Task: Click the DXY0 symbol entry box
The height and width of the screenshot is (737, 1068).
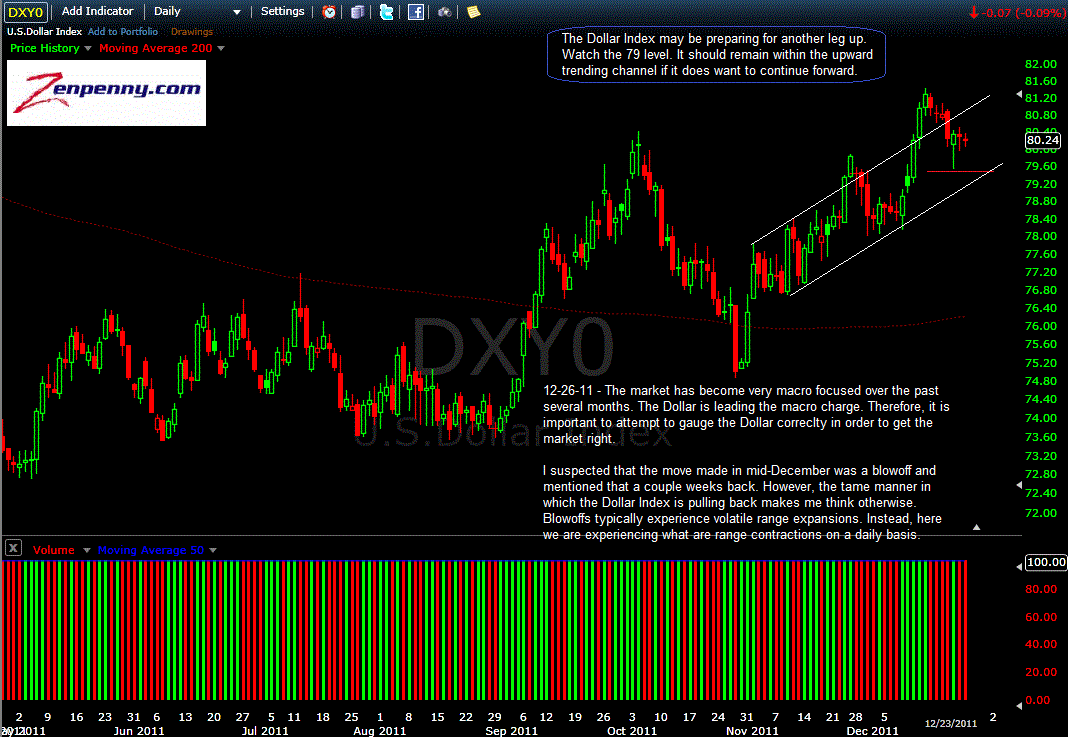Action: tap(26, 12)
